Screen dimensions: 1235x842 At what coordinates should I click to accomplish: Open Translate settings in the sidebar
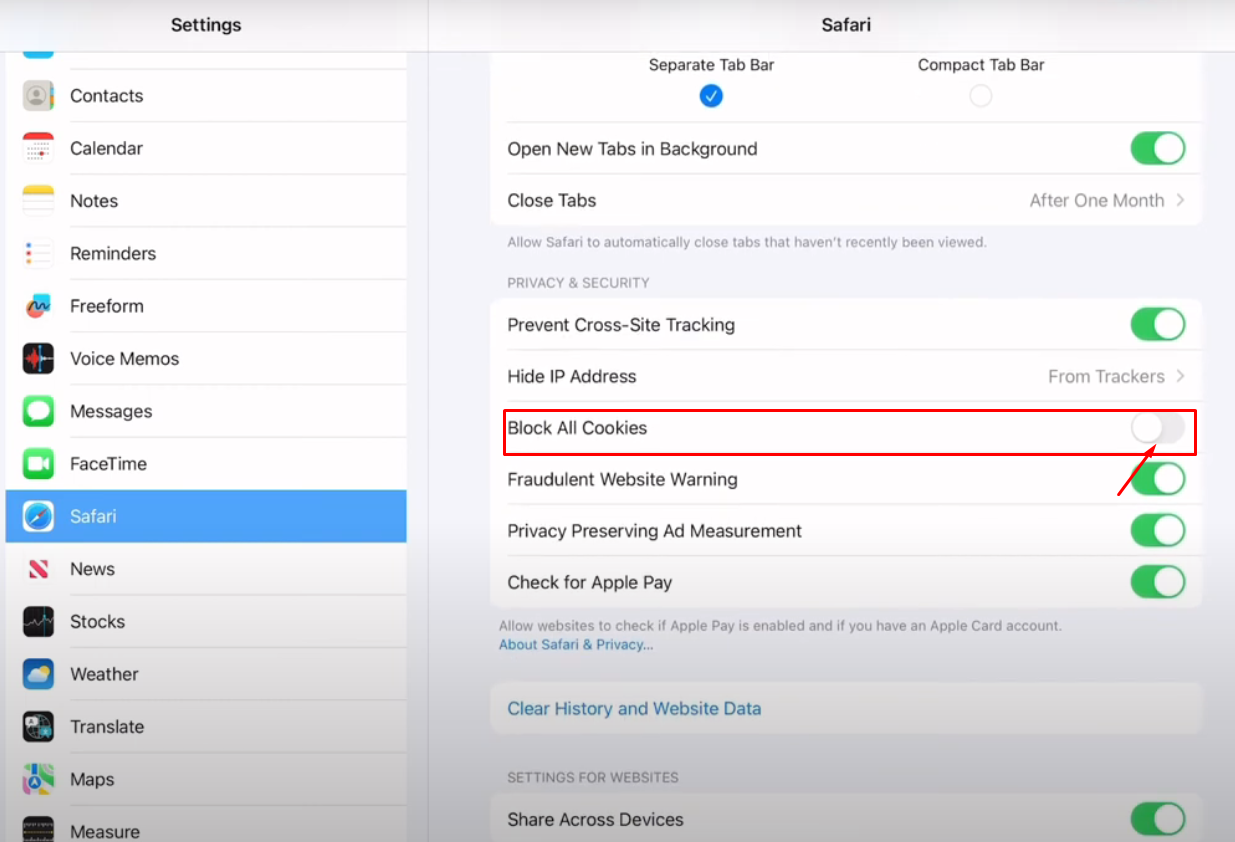click(206, 727)
